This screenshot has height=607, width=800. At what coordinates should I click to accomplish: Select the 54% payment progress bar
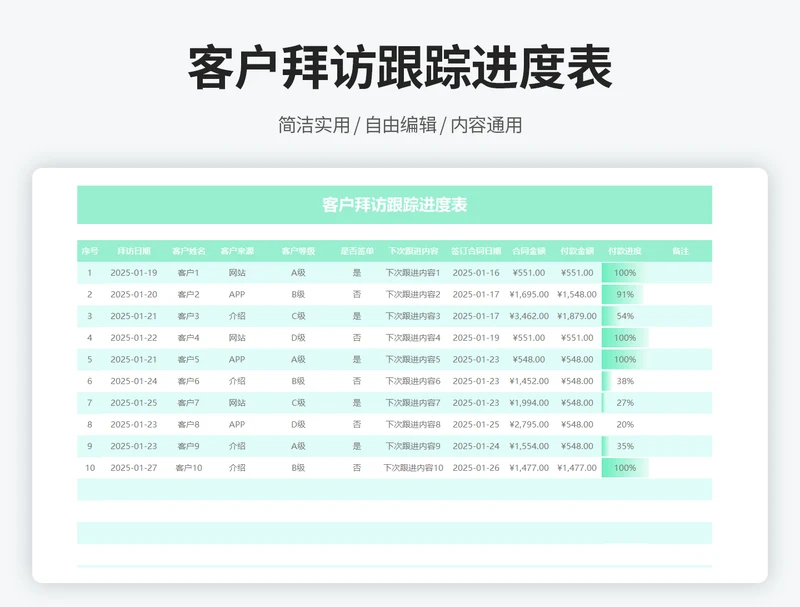click(625, 316)
